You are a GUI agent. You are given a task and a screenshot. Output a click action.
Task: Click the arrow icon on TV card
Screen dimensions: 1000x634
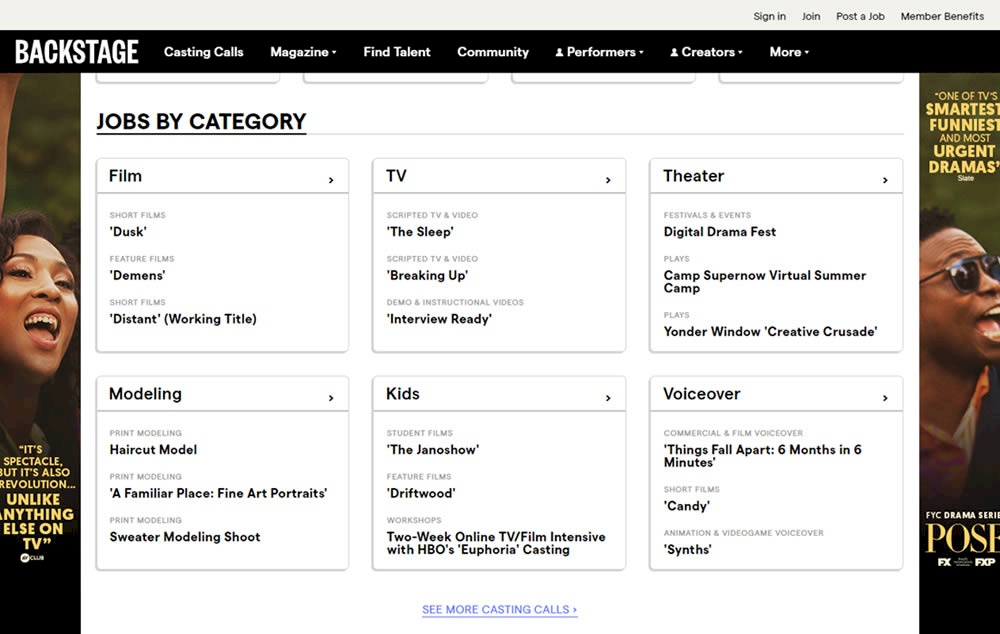click(608, 180)
